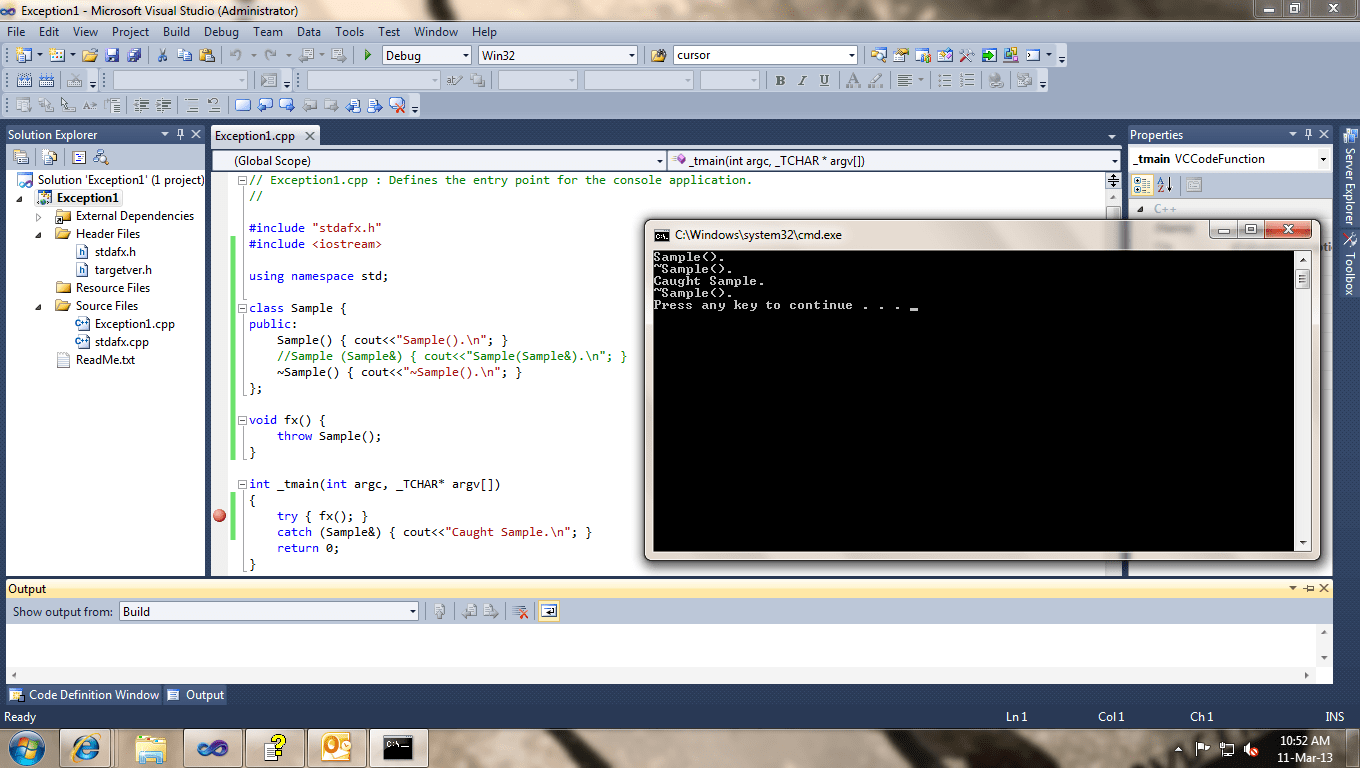Image resolution: width=1360 pixels, height=768 pixels.
Task: Expand the External Dependencies node
Action: 39,216
